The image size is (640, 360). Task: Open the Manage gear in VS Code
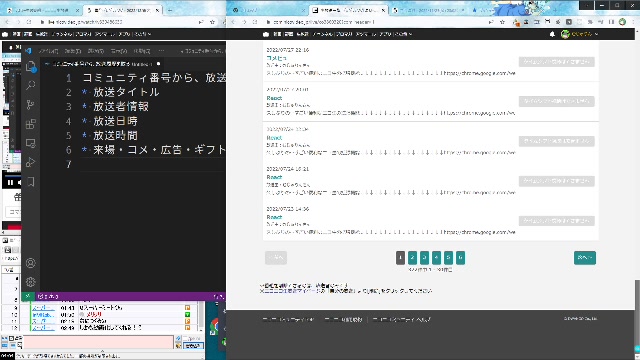point(31,282)
